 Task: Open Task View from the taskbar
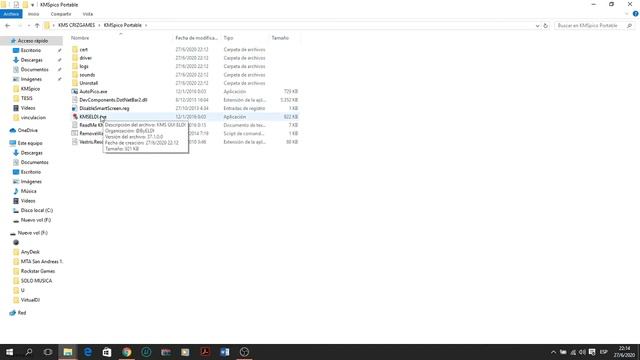[48, 352]
